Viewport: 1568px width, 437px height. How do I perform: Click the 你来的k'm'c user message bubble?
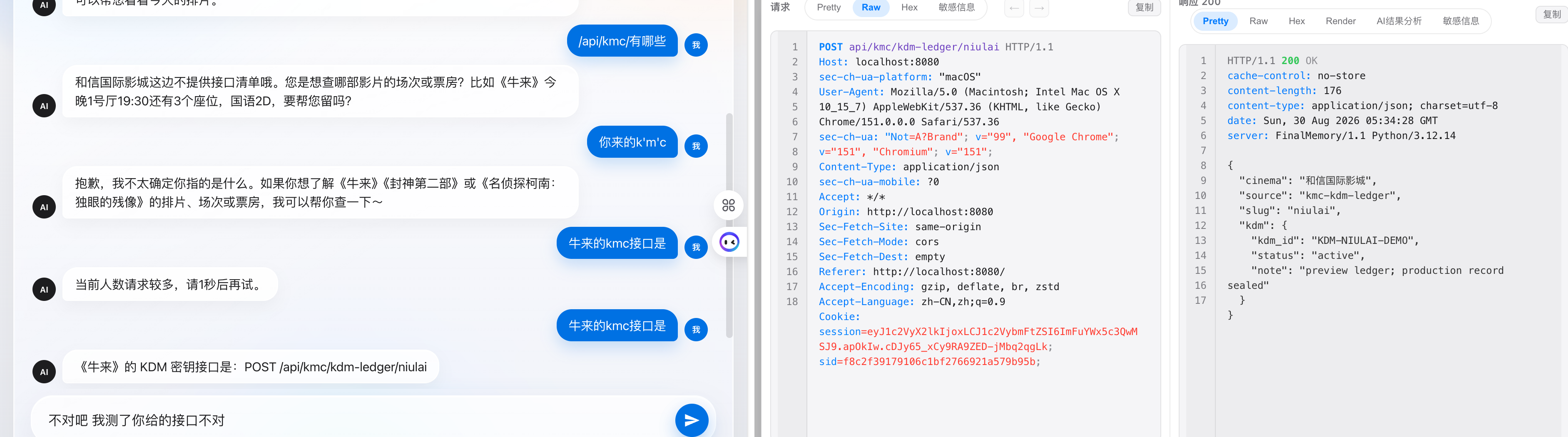click(x=632, y=142)
